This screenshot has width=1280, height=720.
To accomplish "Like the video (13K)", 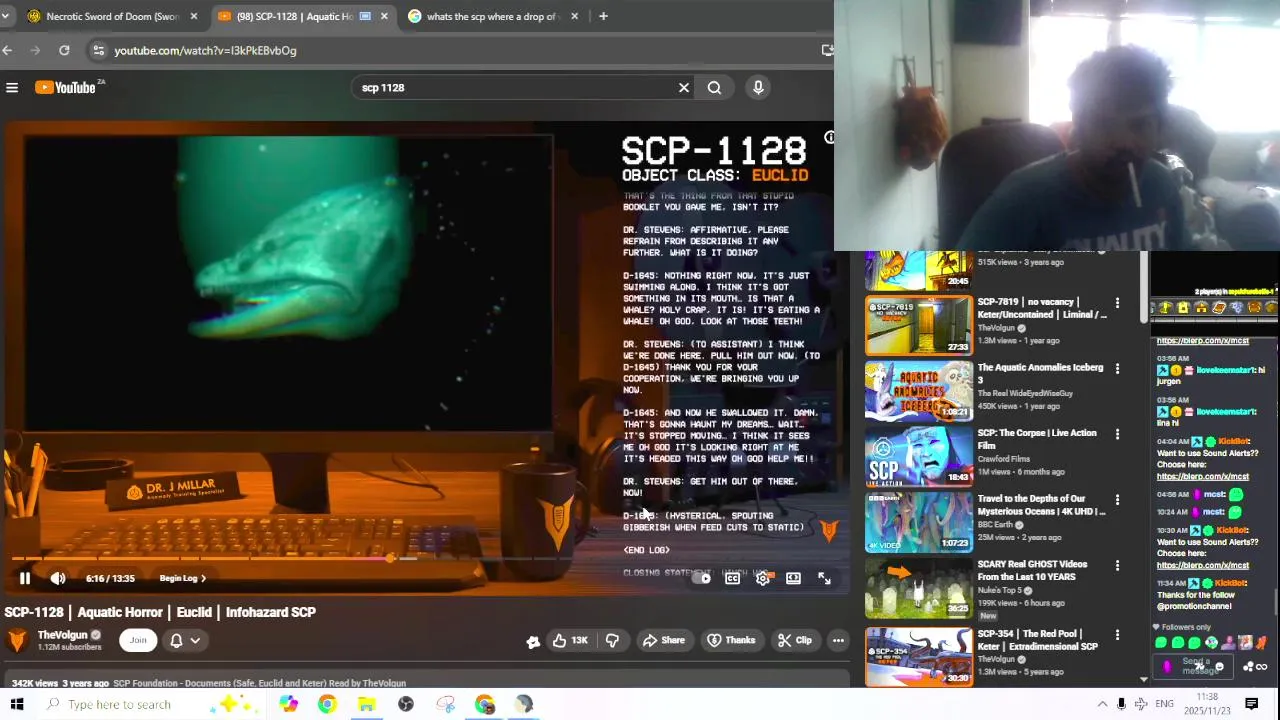I will (x=570, y=640).
